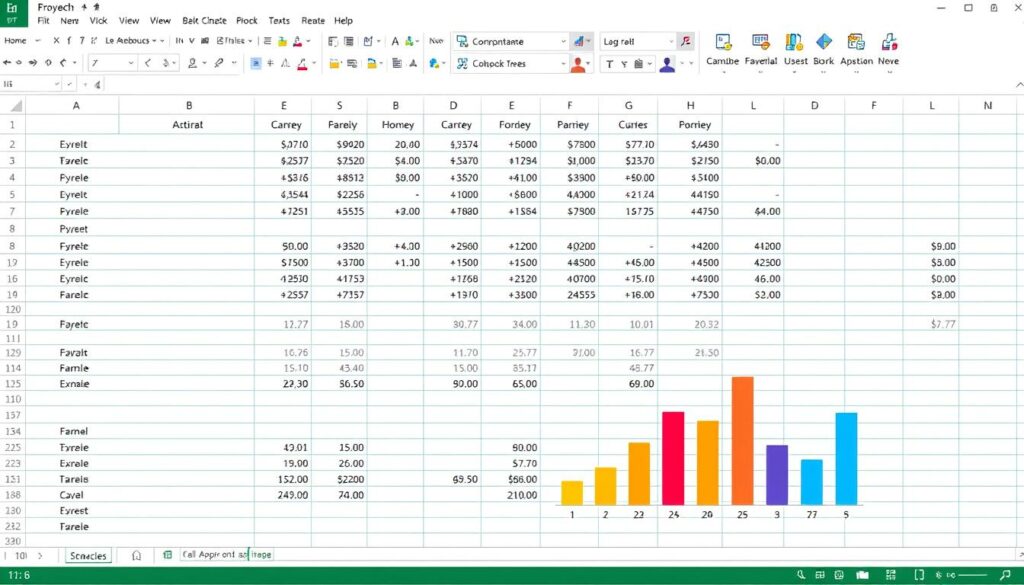Click the text list icon next to mountain A
Screen dimensions: 1024x585
[x=397, y=63]
